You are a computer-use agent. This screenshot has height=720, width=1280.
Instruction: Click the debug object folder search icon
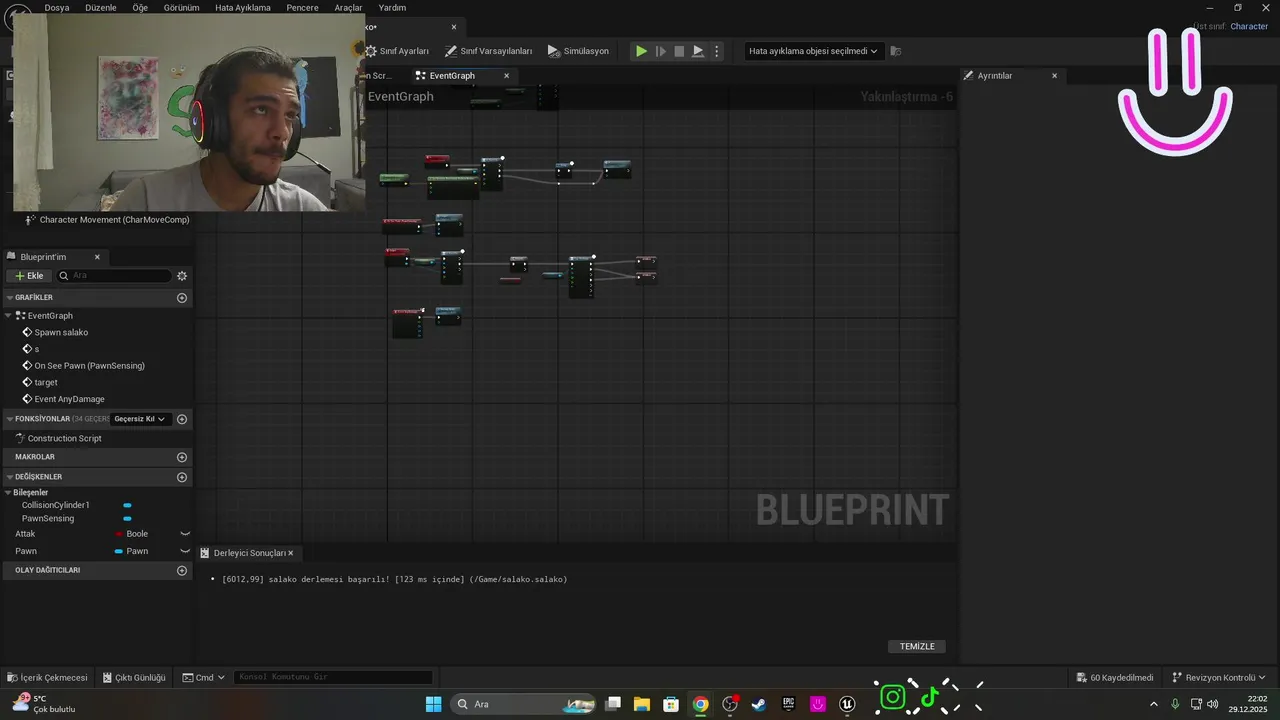pos(896,51)
